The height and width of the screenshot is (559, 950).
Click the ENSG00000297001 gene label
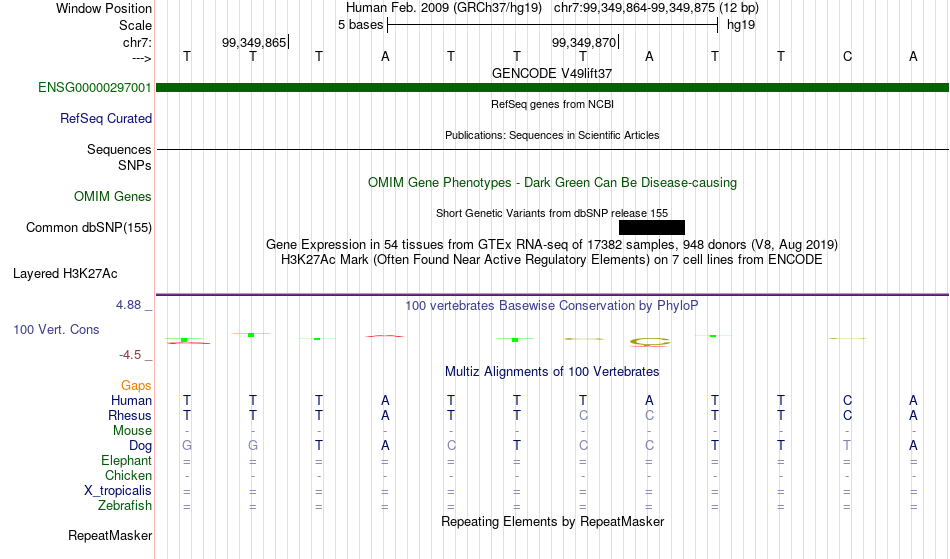95,88
